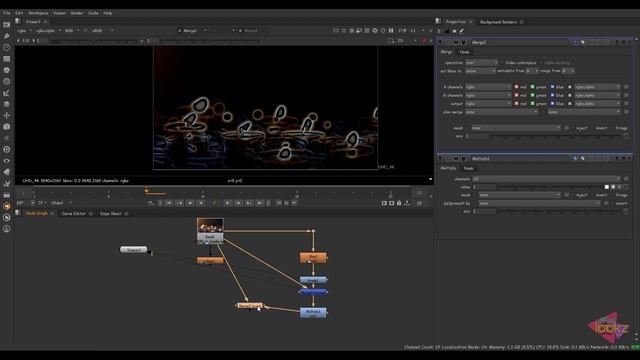Open the Views nodes toolbar icon
The width and height of the screenshot is (640, 360).
click(7, 161)
